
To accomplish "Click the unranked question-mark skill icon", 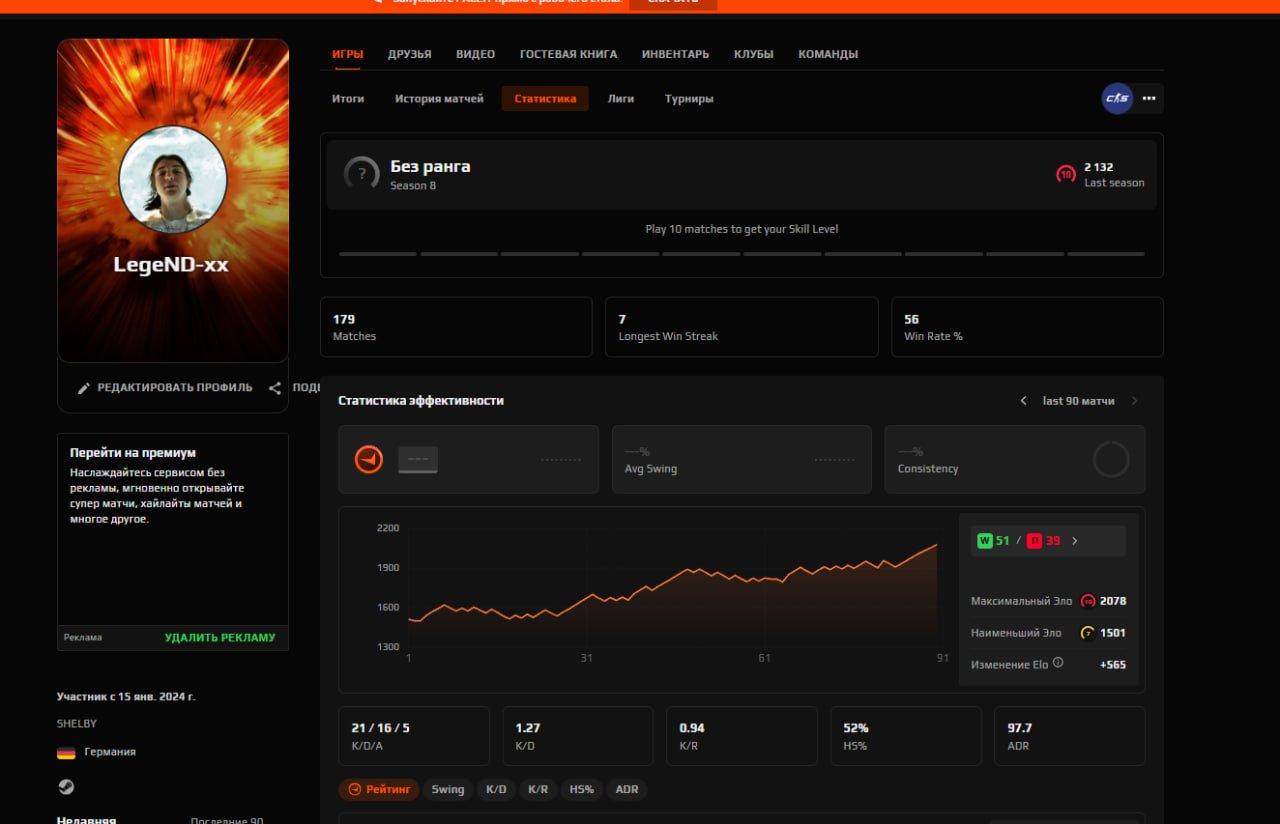I will (362, 174).
